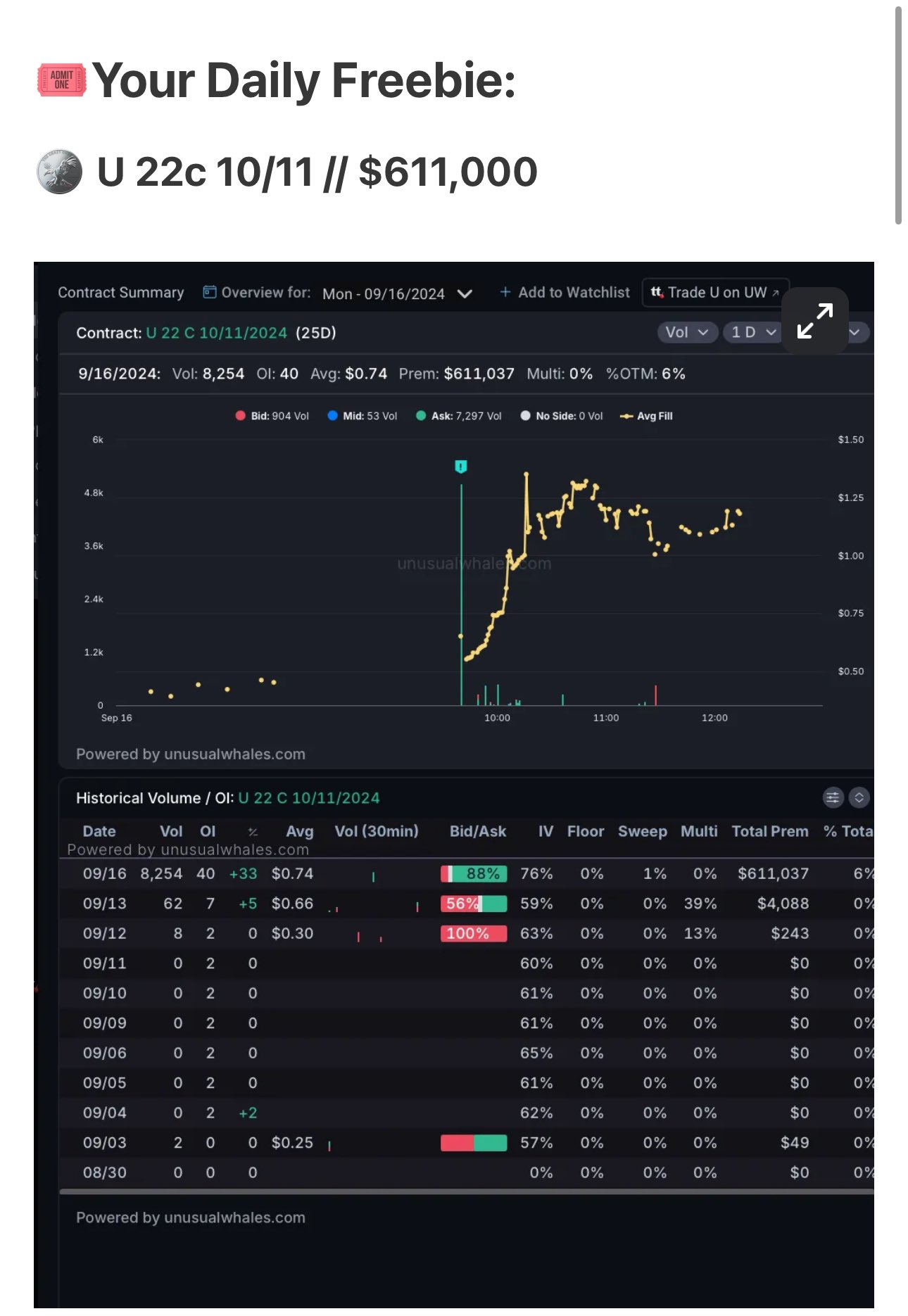Click Prem: $611,037 in summary bar
The height and width of the screenshot is (1316, 908).
point(456,374)
